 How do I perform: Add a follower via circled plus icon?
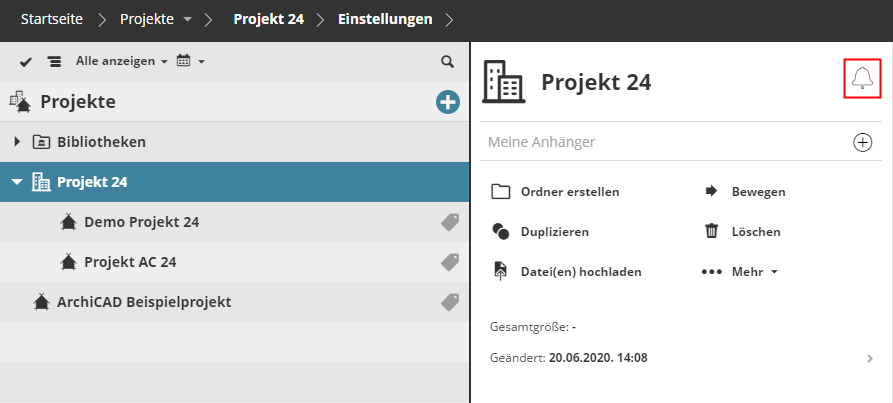click(x=862, y=142)
